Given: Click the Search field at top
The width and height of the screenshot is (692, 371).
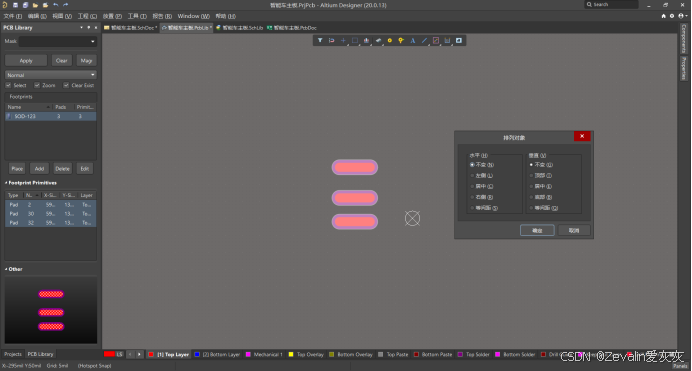Looking at the screenshot, I should (611, 4).
